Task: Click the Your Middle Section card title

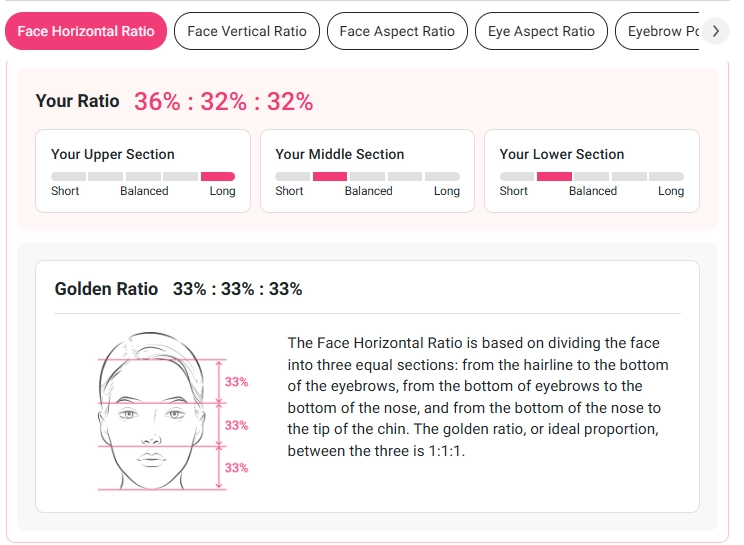Action: 340,154
